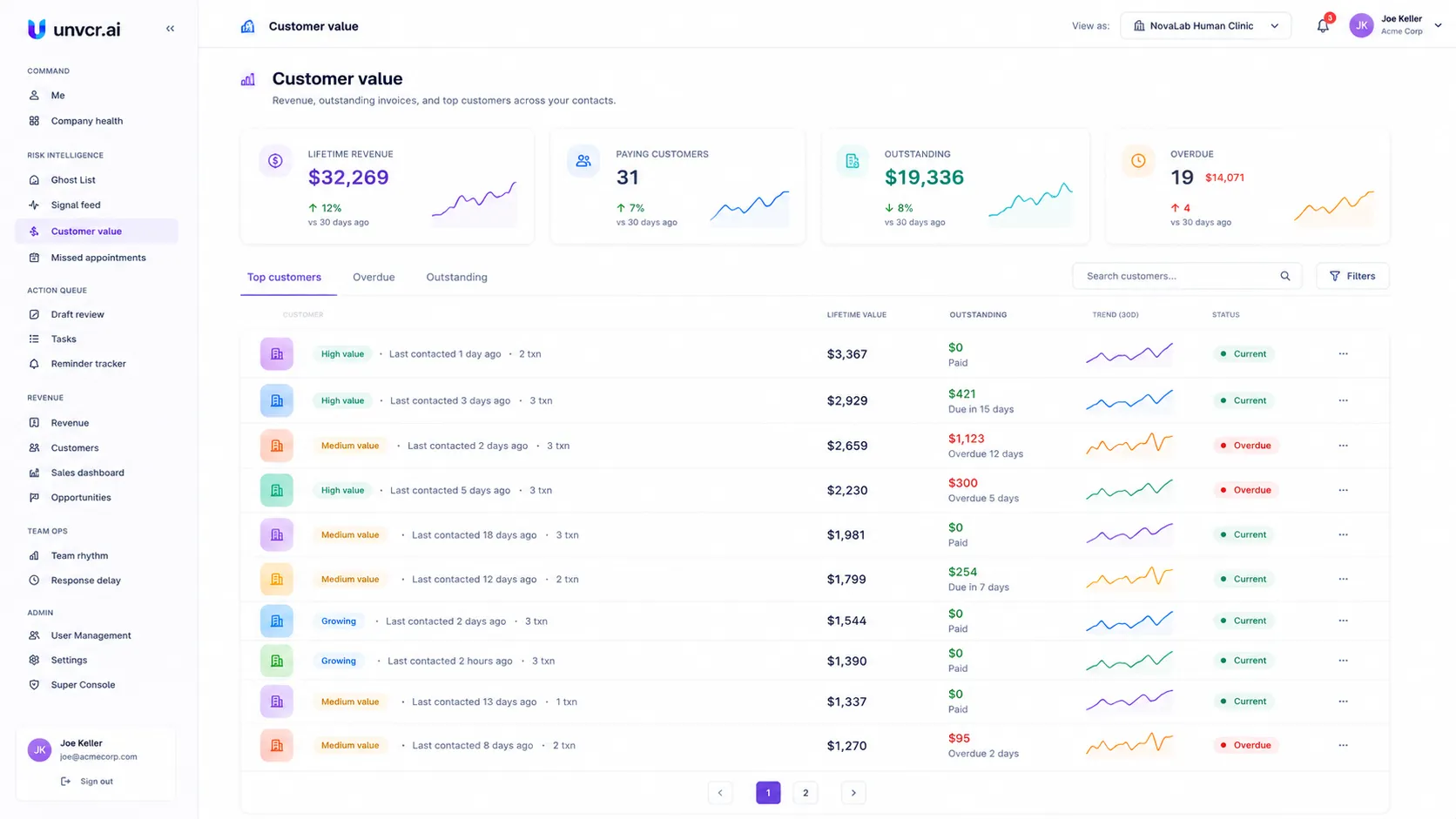The width and height of the screenshot is (1456, 819).
Task: Open the NovaLab Human Clinic view dropdown
Action: (1205, 26)
